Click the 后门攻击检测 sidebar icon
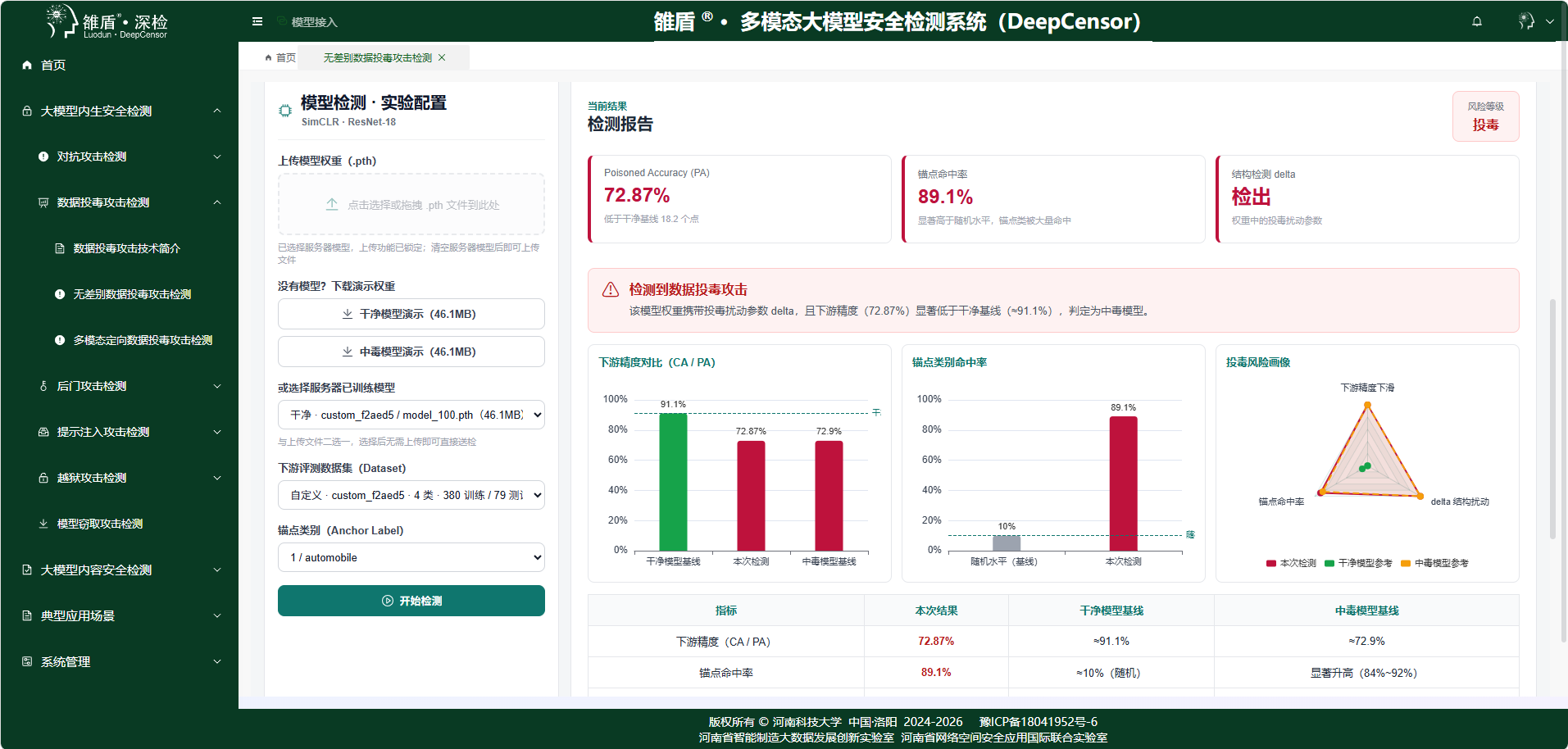This screenshot has height=749, width=1568. coord(43,386)
